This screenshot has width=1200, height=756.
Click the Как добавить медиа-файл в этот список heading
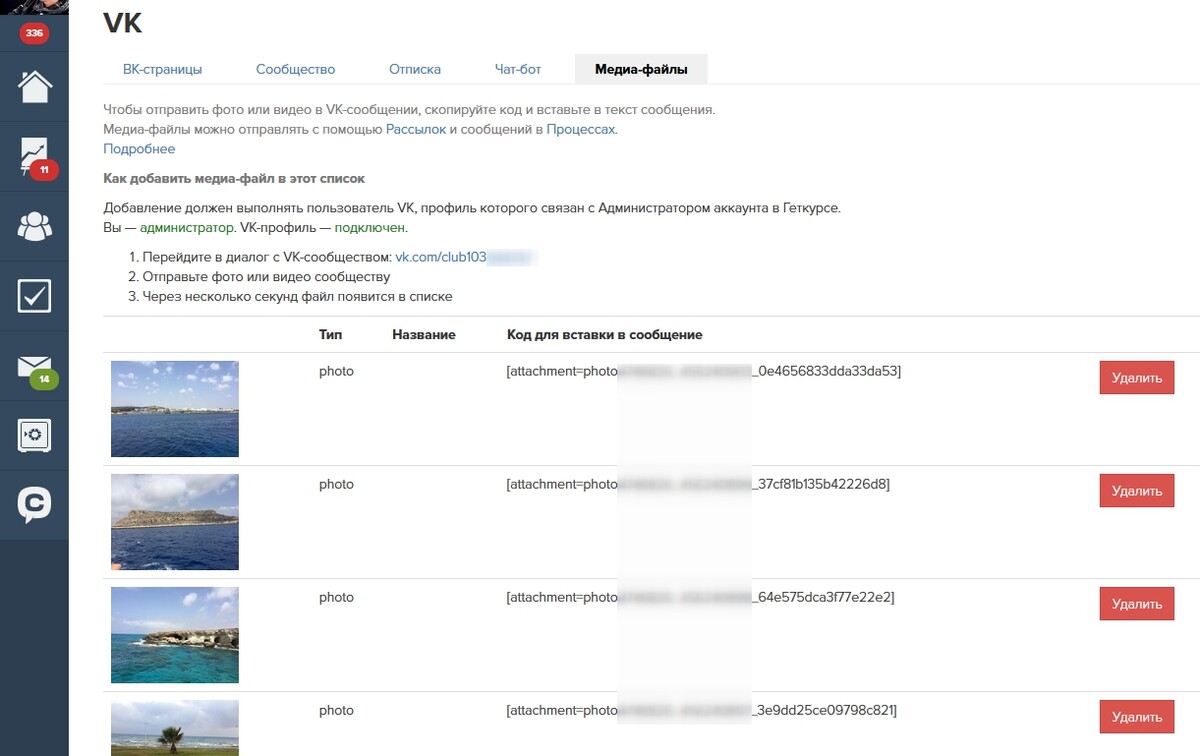(x=234, y=179)
